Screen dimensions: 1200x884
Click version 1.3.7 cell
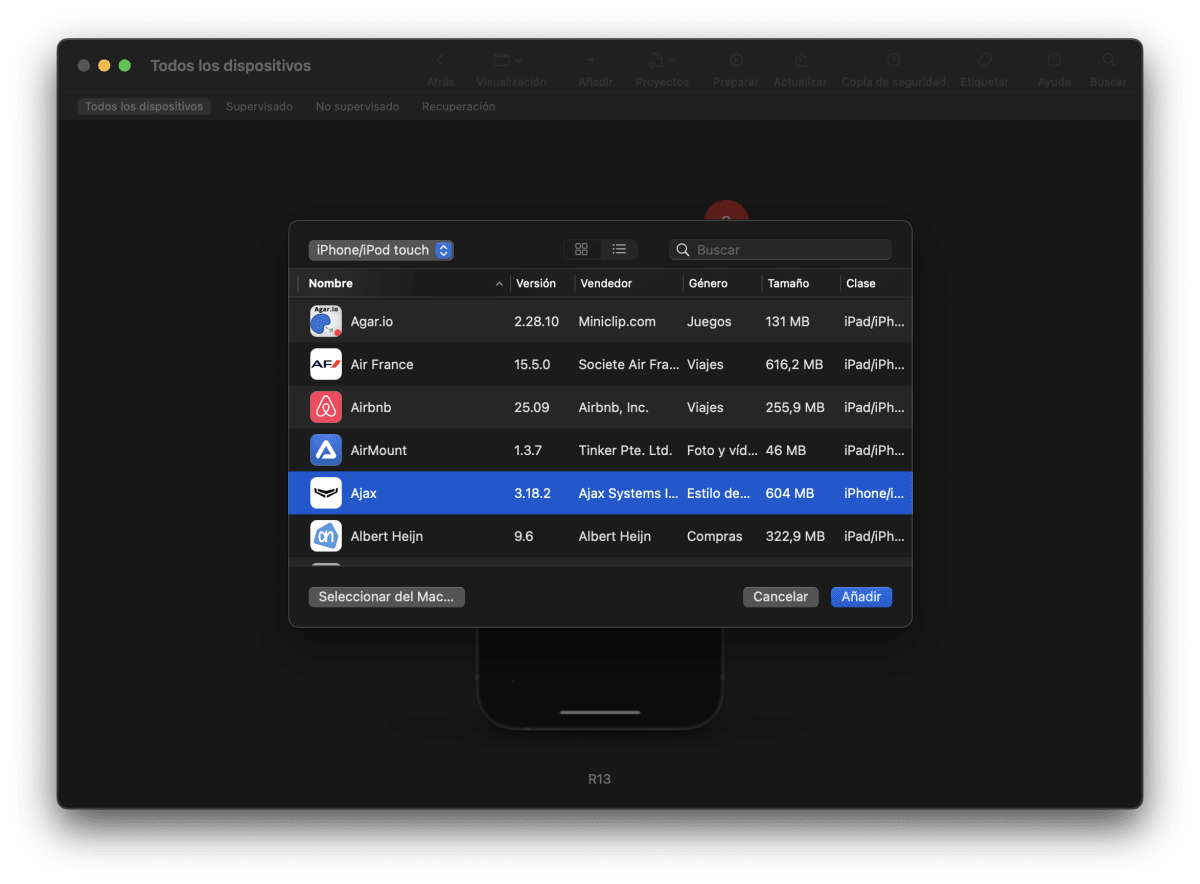pos(528,451)
